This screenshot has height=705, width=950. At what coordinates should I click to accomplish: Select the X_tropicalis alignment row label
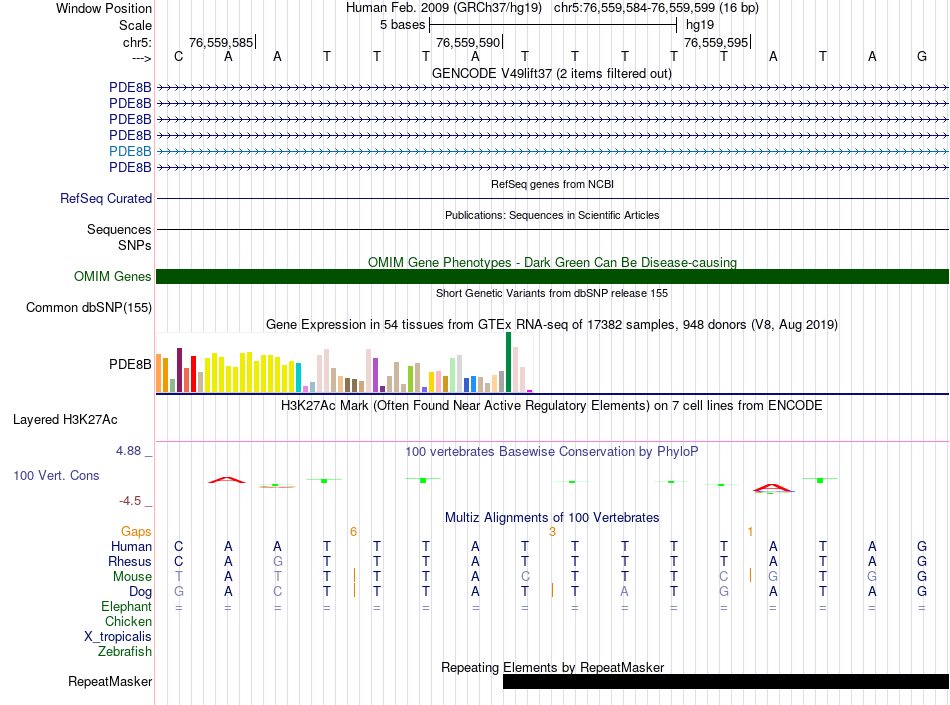pyautogui.click(x=118, y=637)
